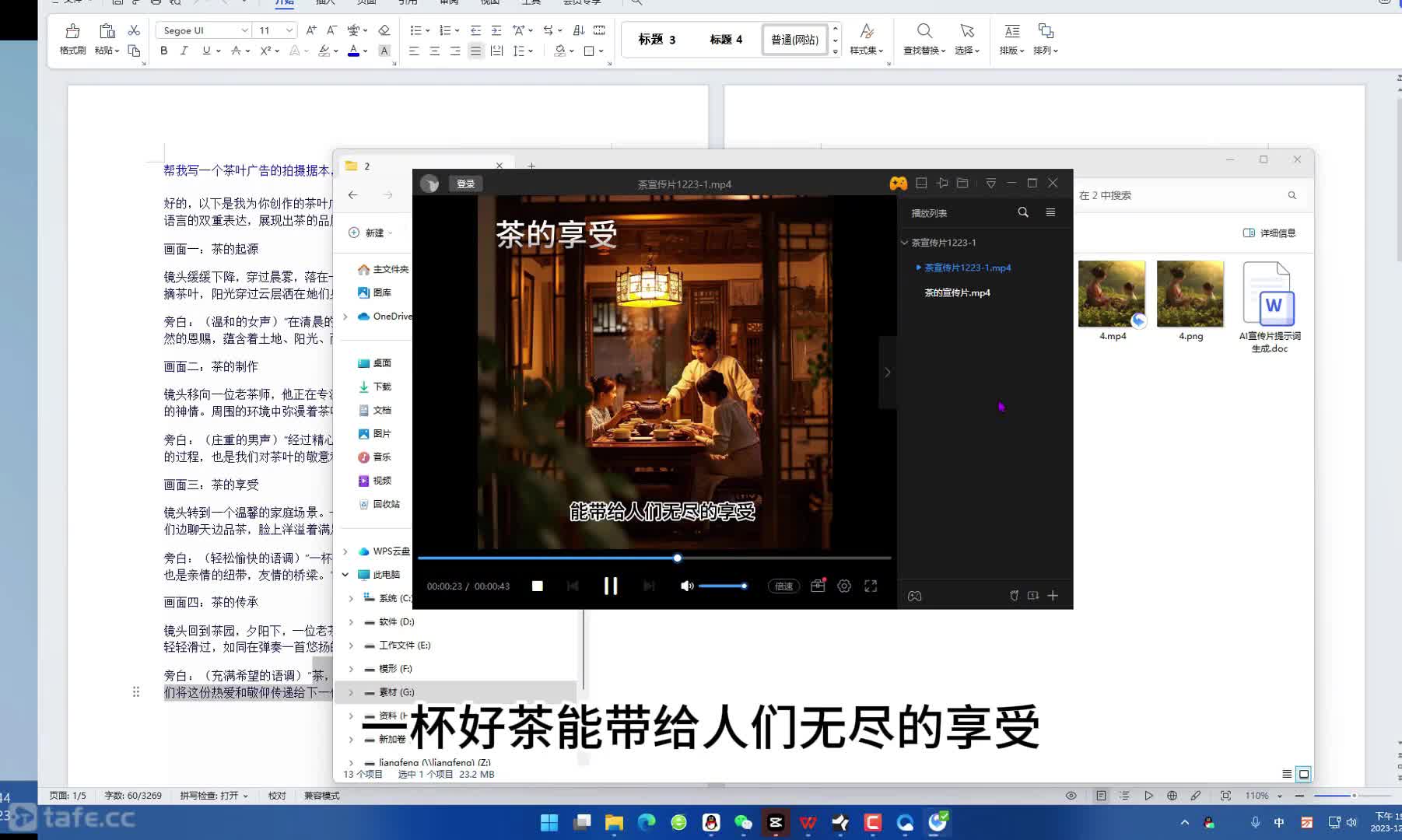Toggle center paragraph alignment
Viewport: 1402px width, 840px height.
tap(435, 51)
